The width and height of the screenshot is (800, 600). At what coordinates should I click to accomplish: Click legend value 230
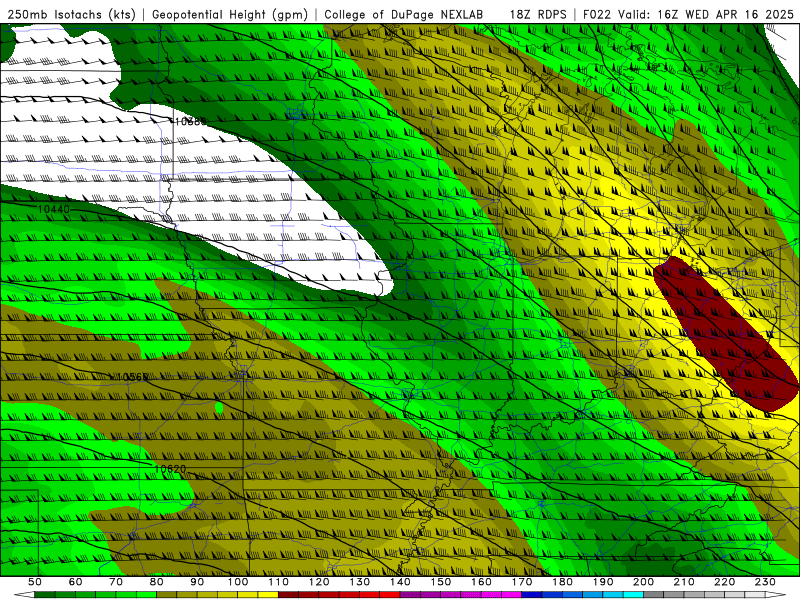(x=765, y=582)
